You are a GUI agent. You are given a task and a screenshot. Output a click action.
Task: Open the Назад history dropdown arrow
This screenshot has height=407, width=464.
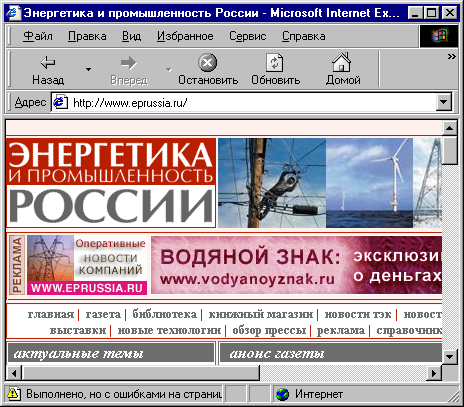coord(88,69)
